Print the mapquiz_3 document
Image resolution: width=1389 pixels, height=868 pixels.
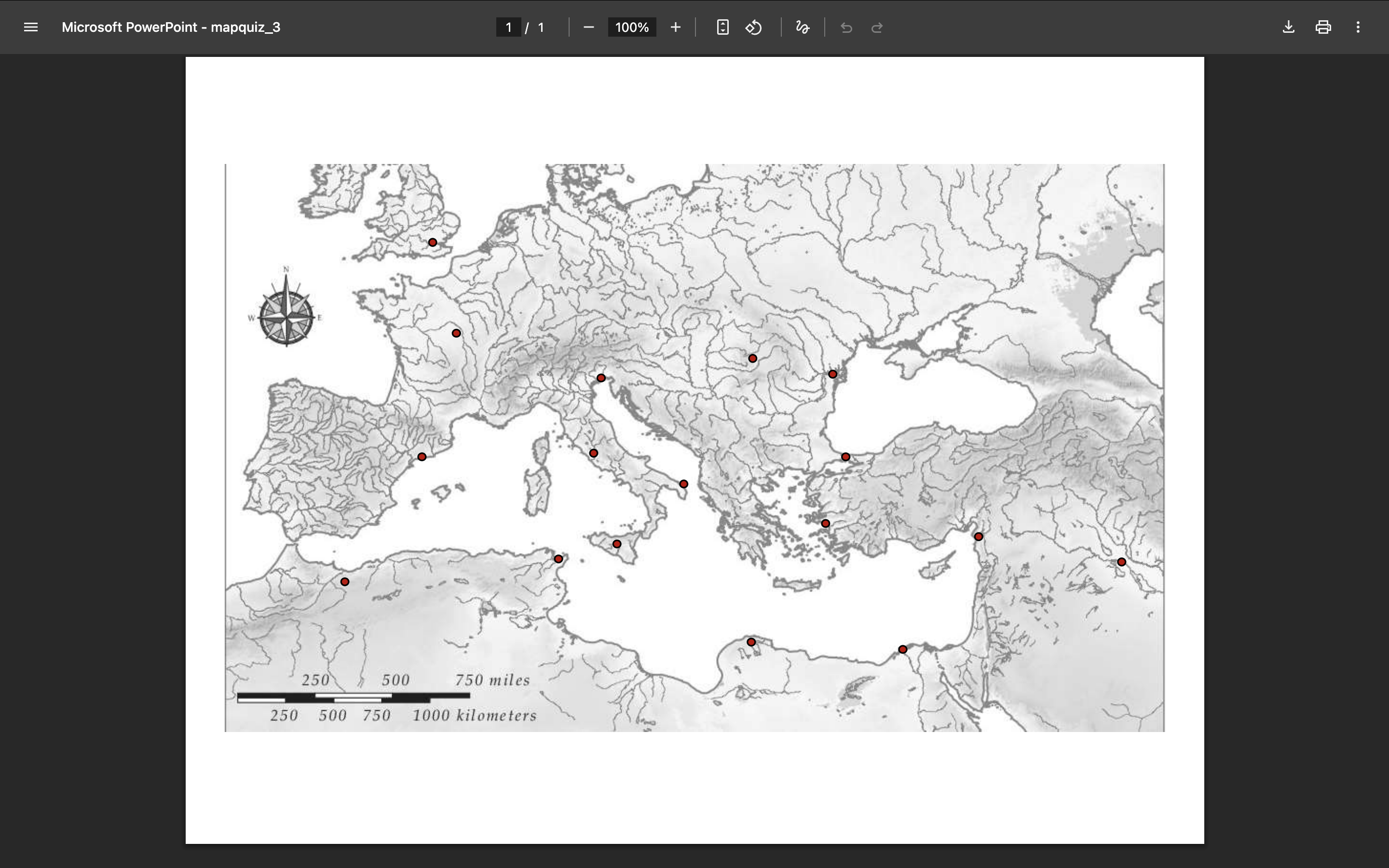1323,27
